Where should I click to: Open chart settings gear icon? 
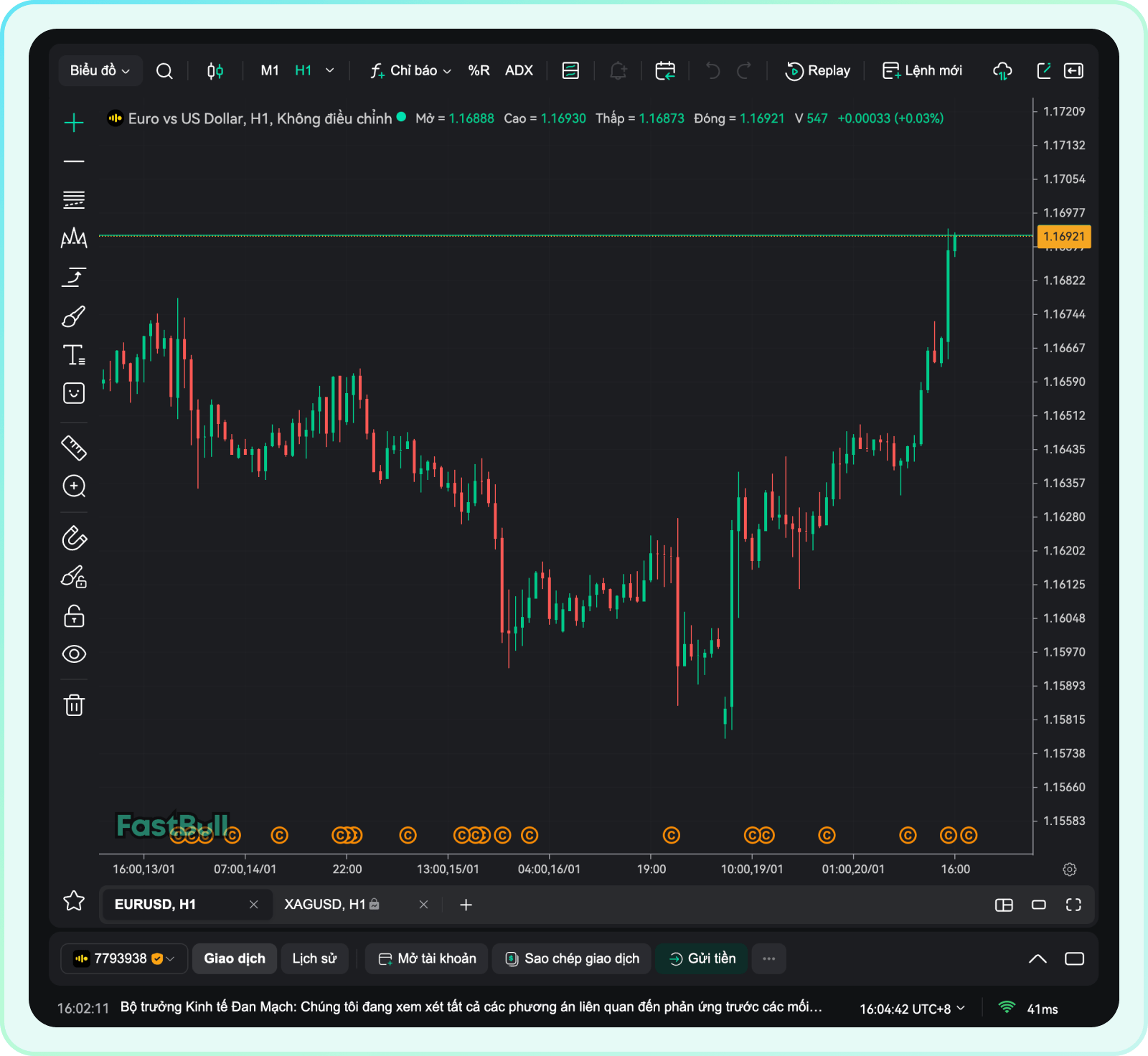tap(1069, 869)
